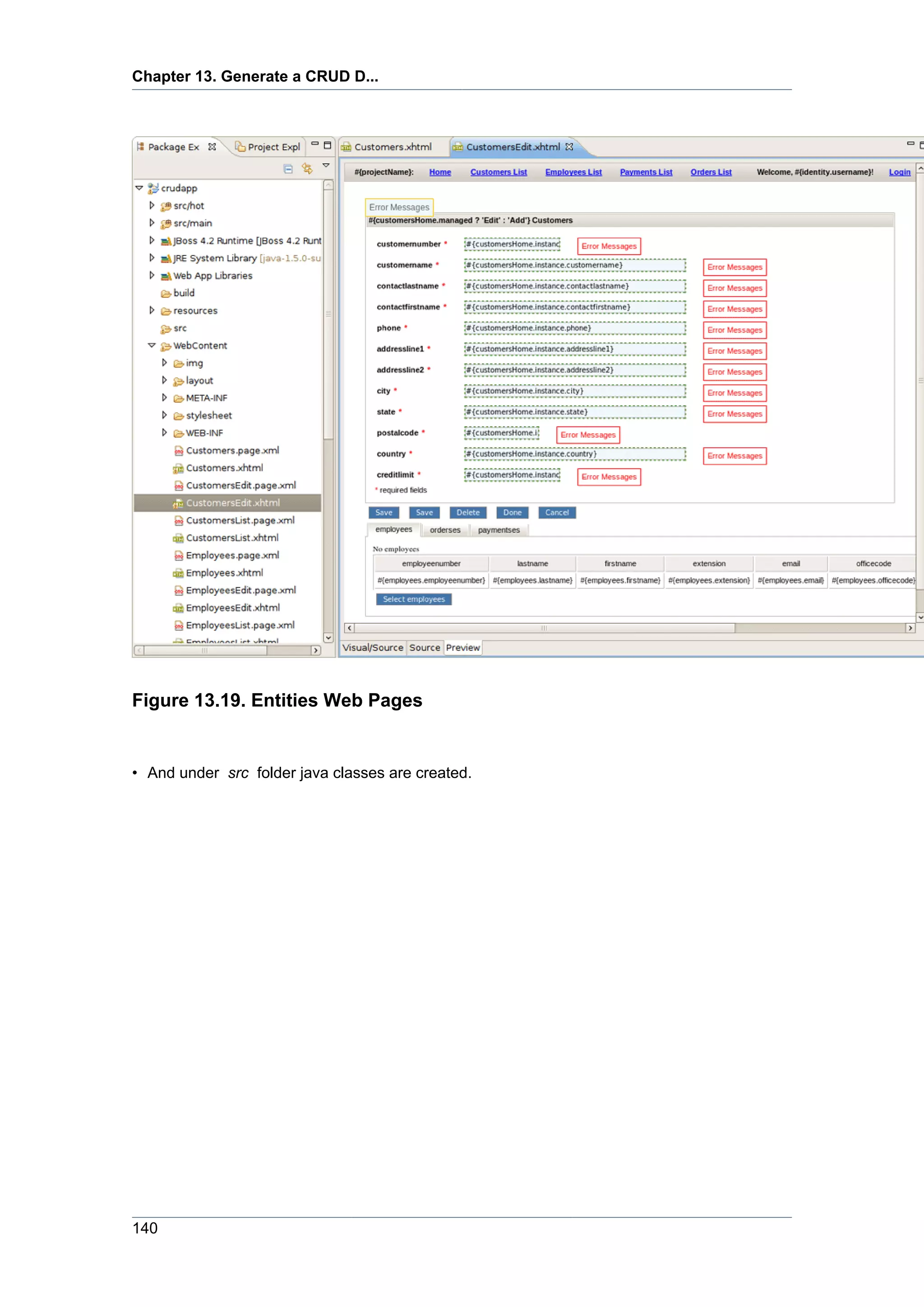Open the orderses tab in the page

445,530
